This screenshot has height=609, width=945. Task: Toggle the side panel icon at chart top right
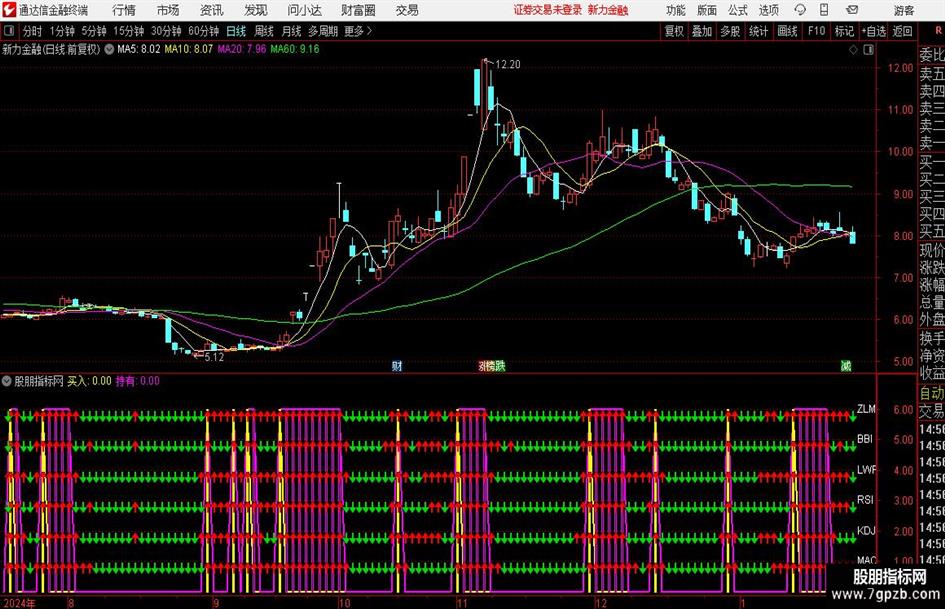(868, 50)
